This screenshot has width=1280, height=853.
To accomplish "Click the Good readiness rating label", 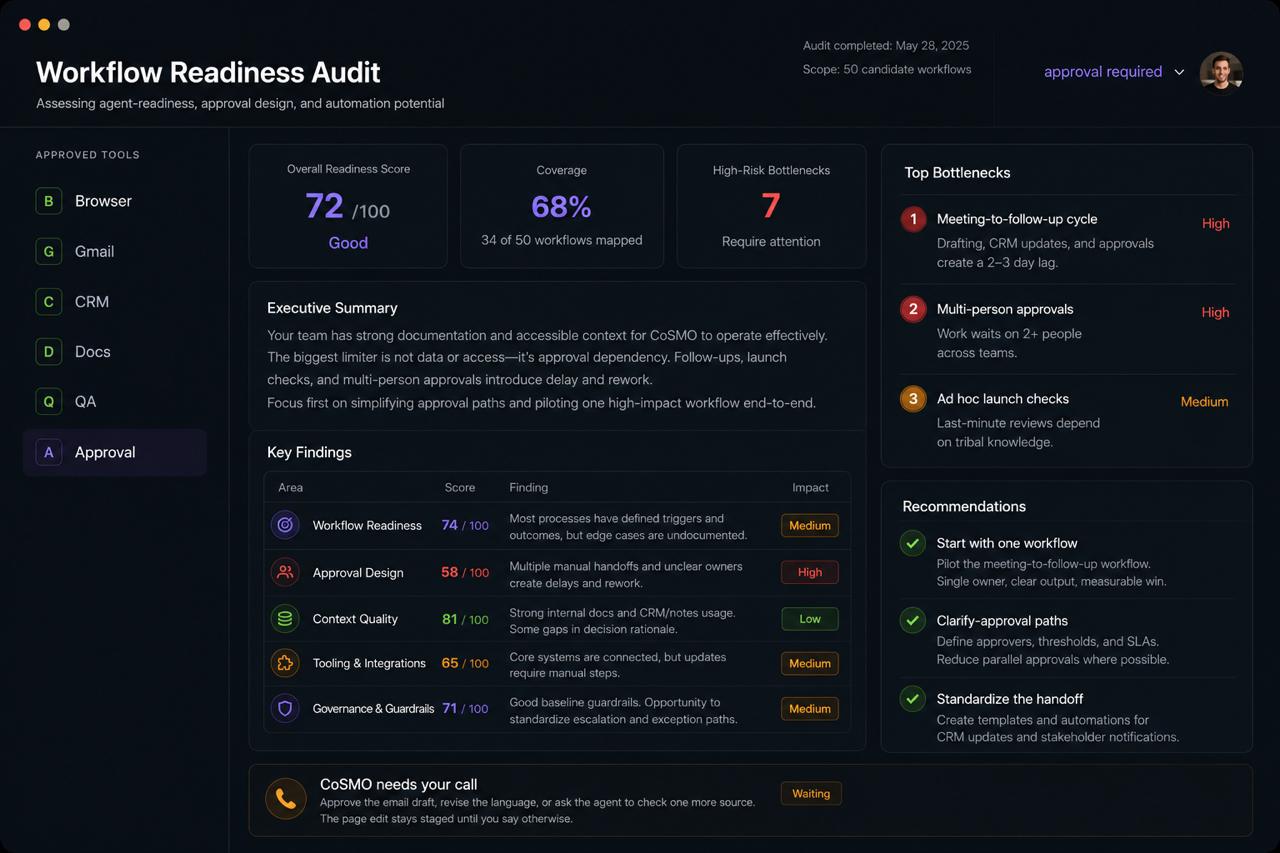I will [x=348, y=243].
